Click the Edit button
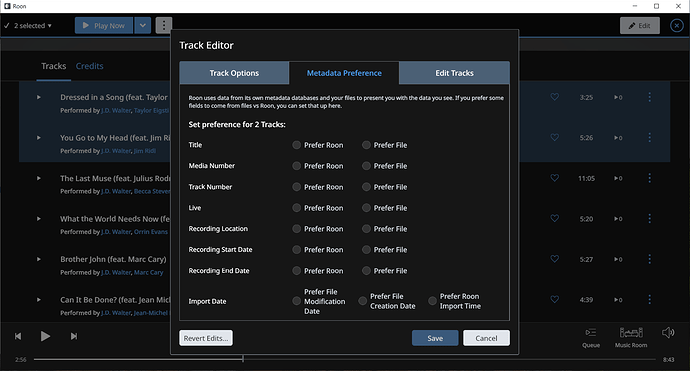 640,26
